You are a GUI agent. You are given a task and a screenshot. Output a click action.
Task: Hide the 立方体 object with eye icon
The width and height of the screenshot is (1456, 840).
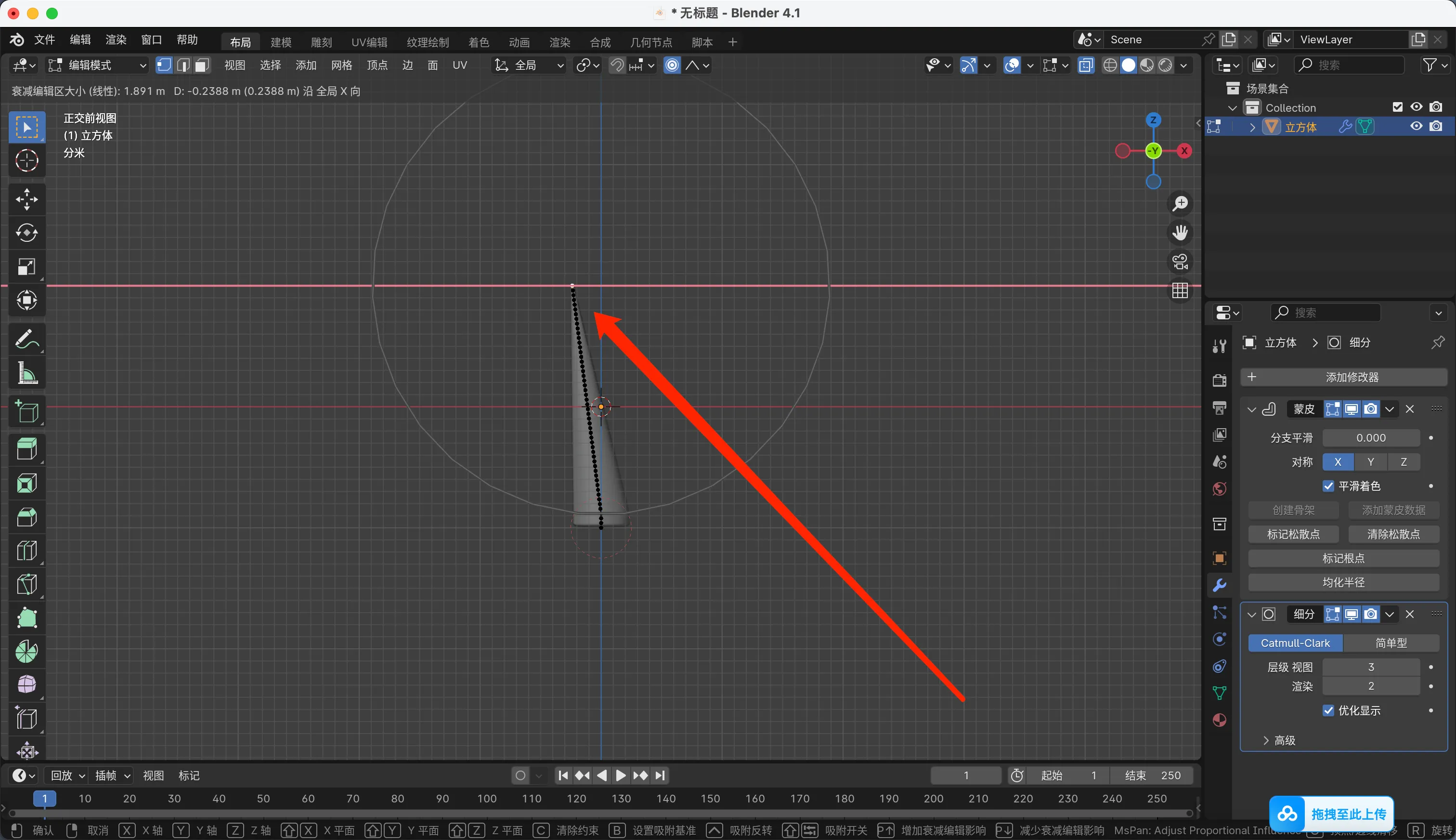pos(1416,126)
